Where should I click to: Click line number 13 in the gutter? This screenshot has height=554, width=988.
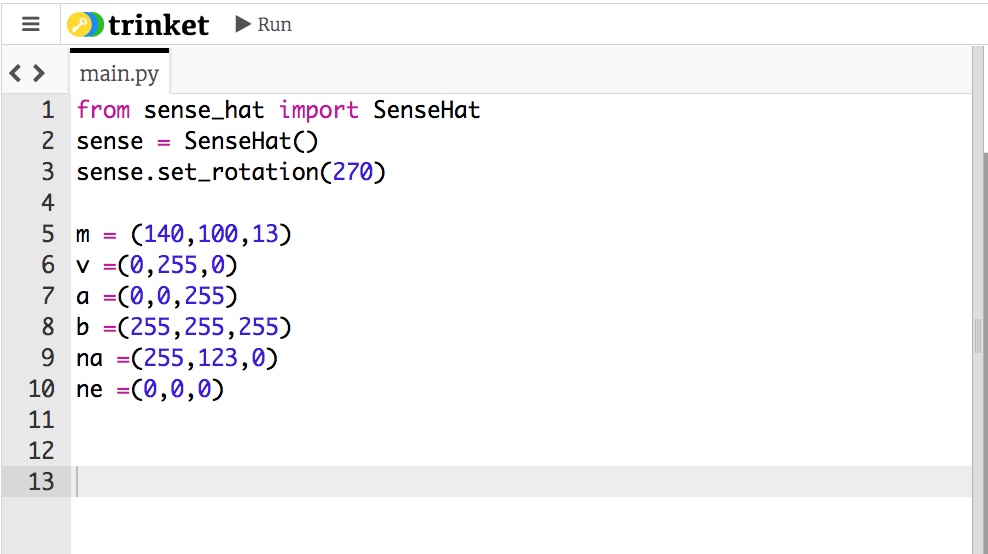point(41,482)
